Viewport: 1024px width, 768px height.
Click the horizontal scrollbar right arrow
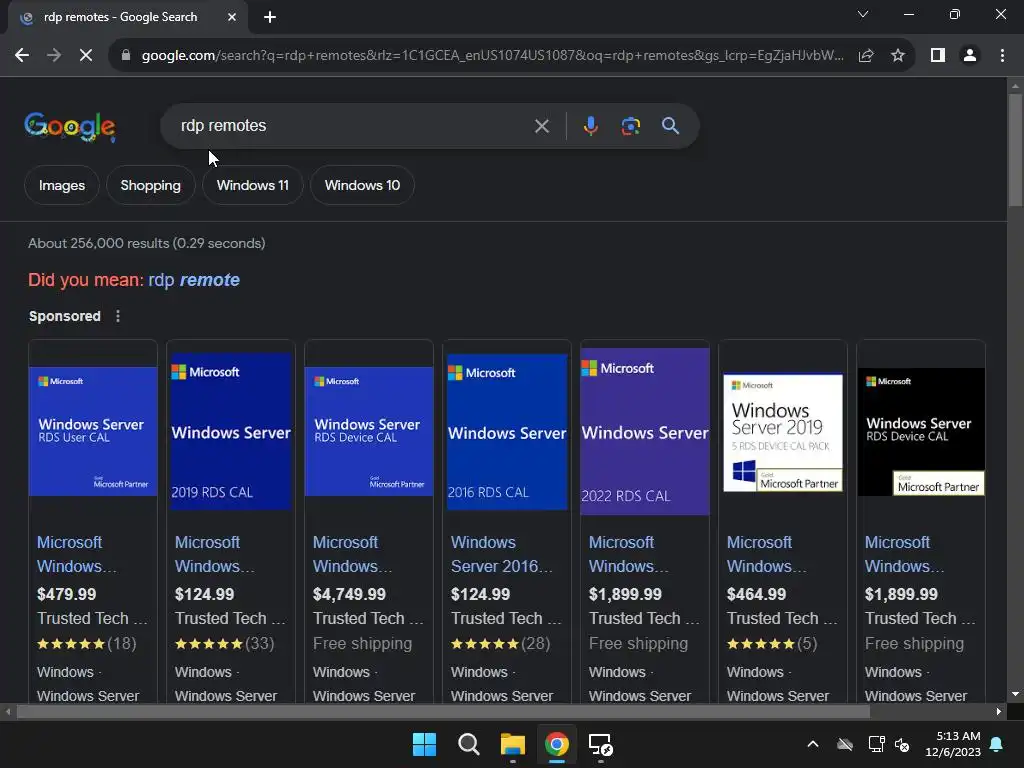(x=999, y=712)
